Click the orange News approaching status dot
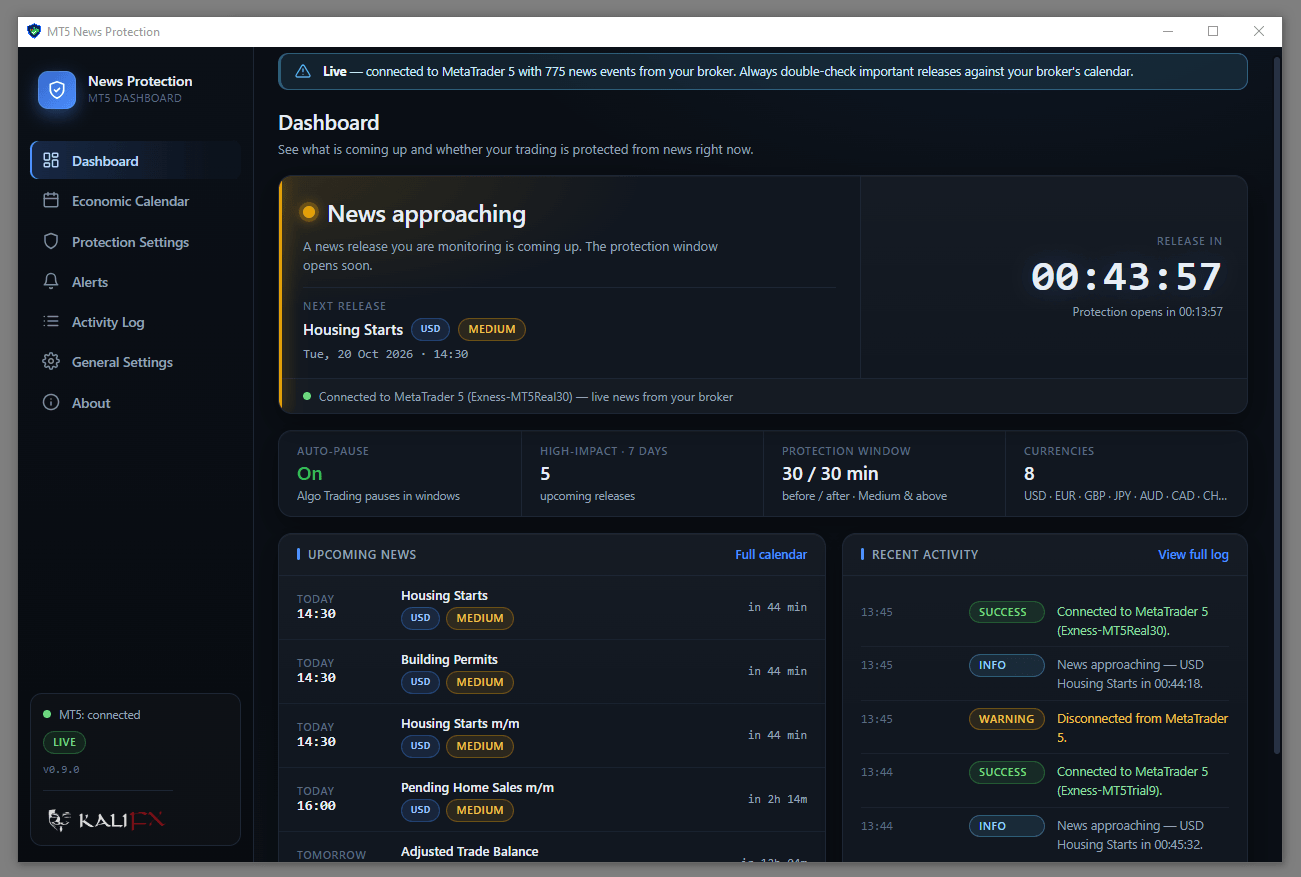This screenshot has height=877, width=1301. coord(309,212)
